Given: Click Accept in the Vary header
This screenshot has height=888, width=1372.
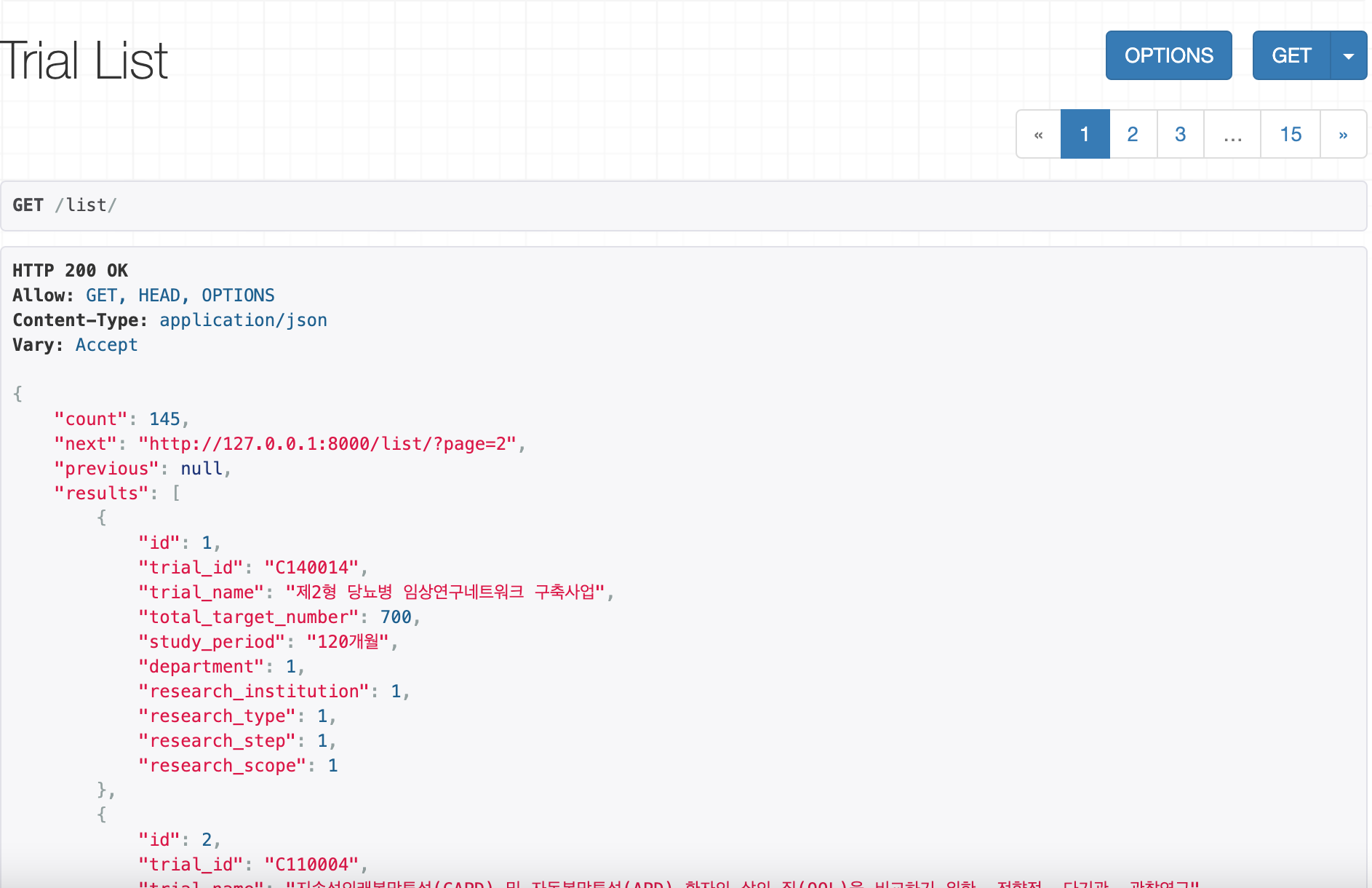Looking at the screenshot, I should coord(106,344).
